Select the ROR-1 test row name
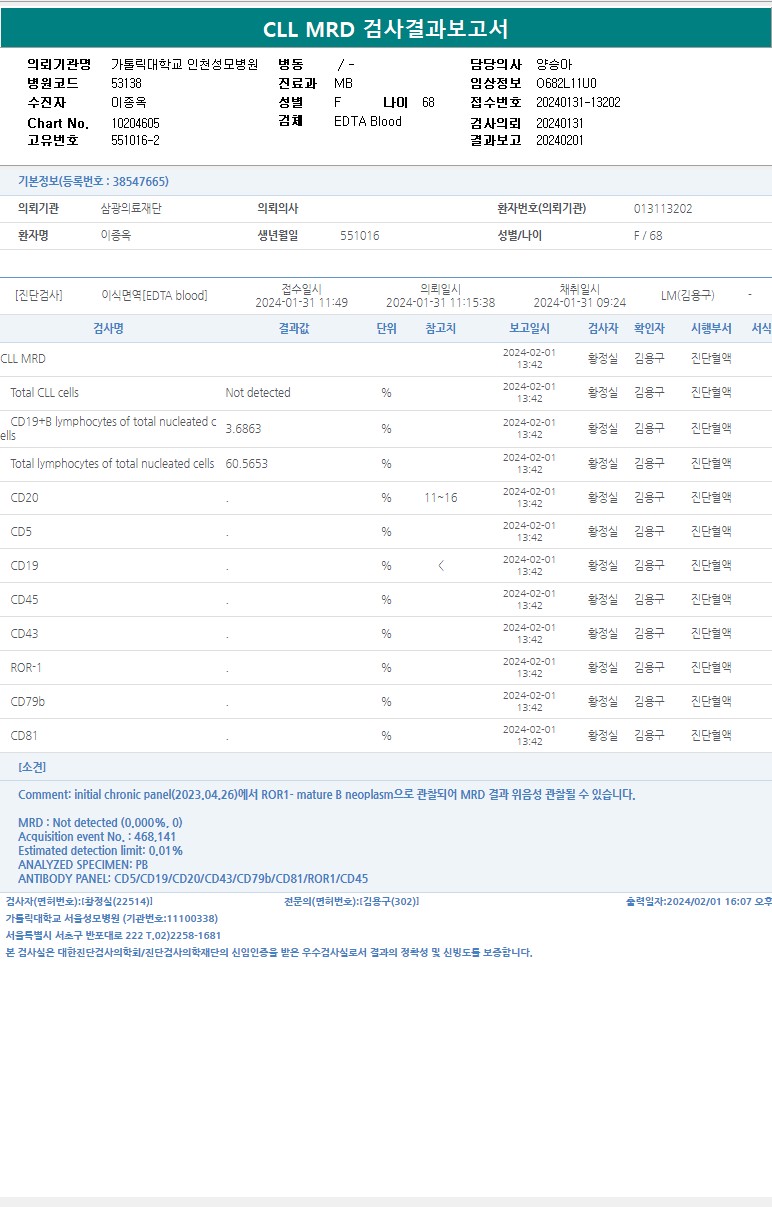The height and width of the screenshot is (1207, 772). (x=26, y=668)
